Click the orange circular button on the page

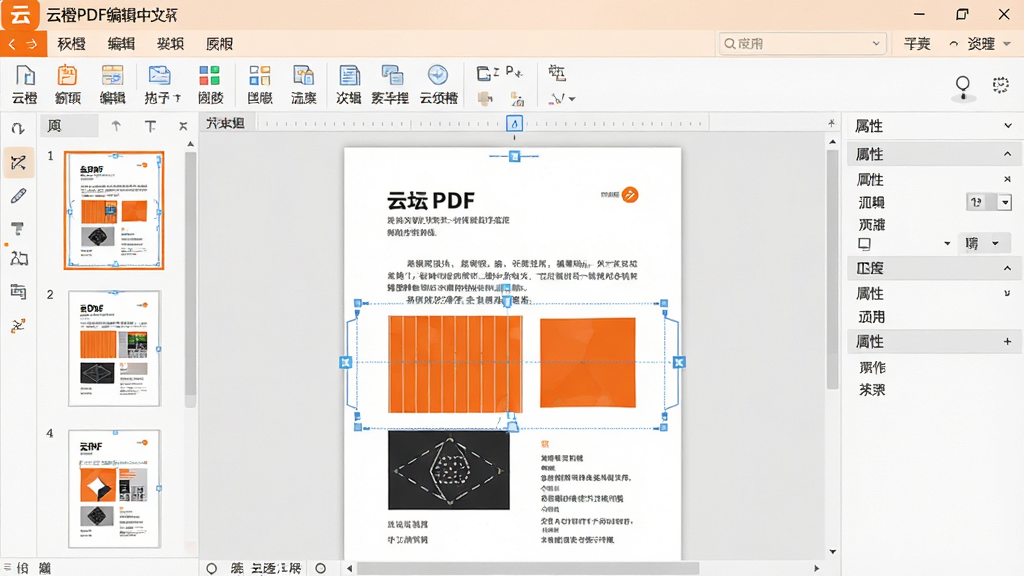pyautogui.click(x=630, y=195)
